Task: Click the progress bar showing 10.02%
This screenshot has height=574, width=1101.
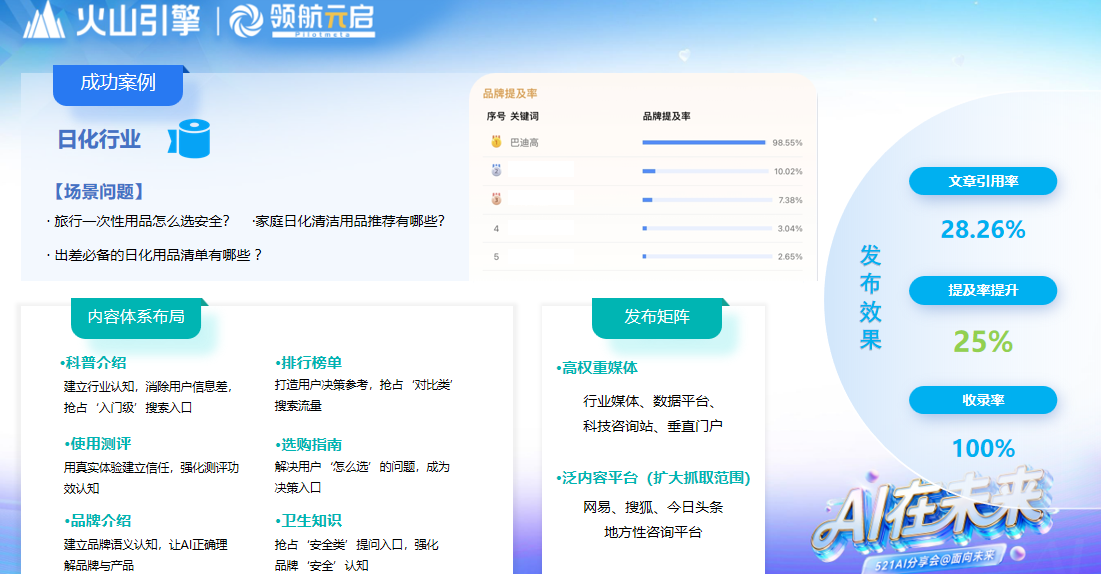Action: coord(705,171)
